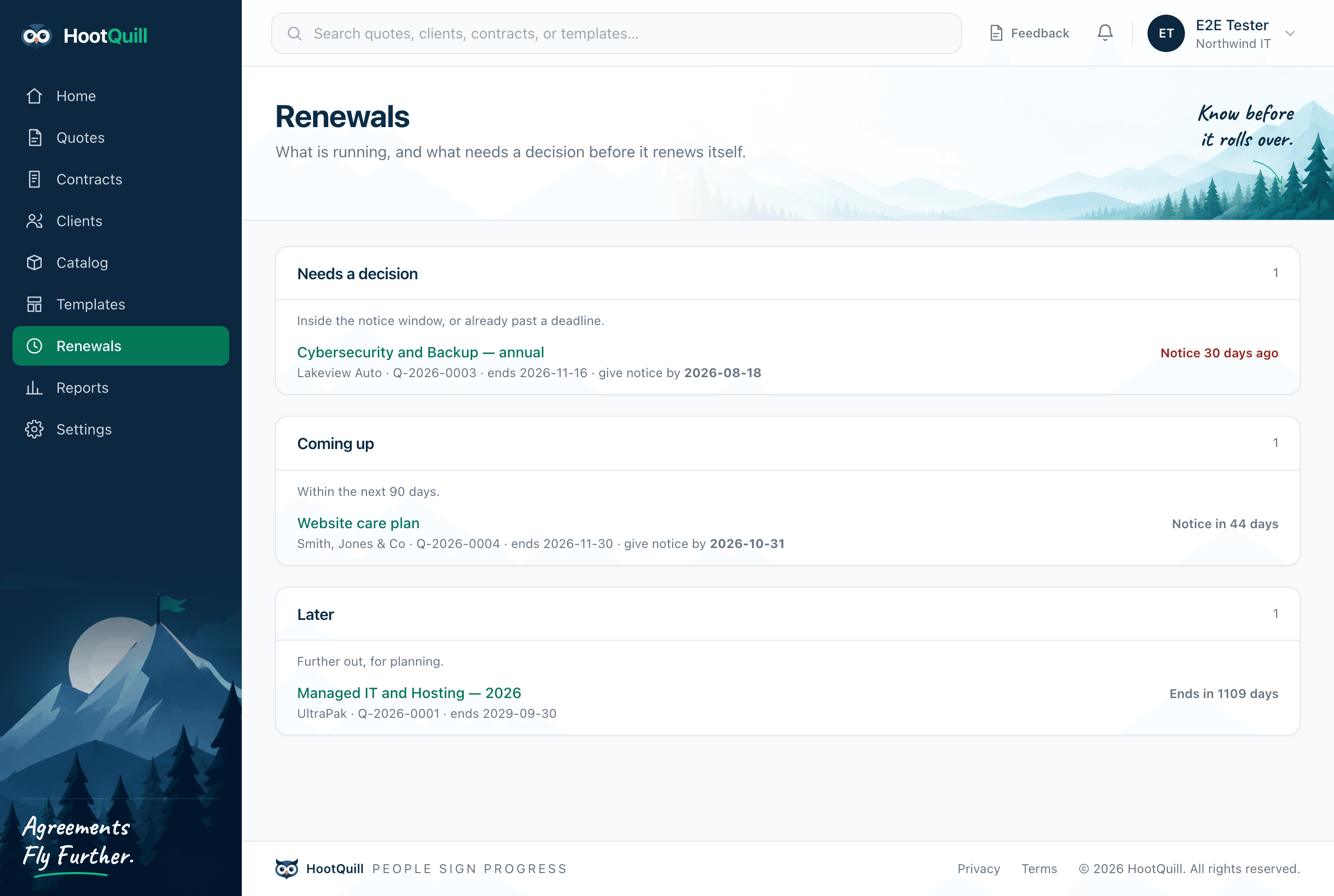Image resolution: width=1334 pixels, height=896 pixels.
Task: Navigate to Contracts
Action: [120, 179]
